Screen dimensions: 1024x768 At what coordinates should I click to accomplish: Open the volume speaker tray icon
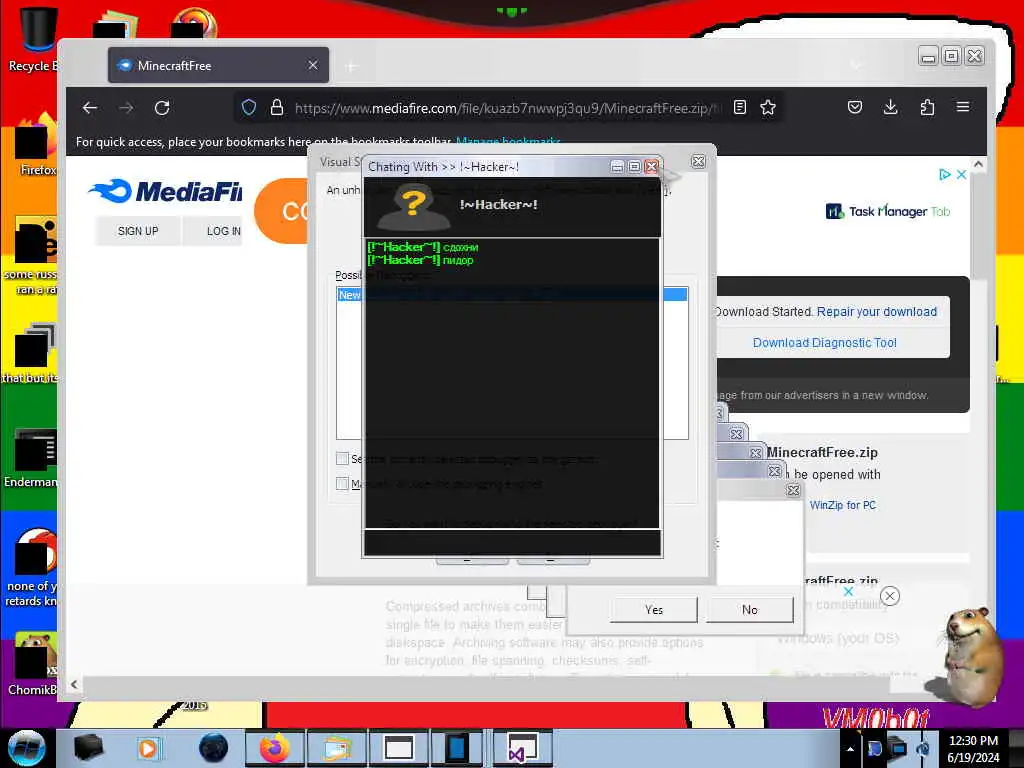923,749
